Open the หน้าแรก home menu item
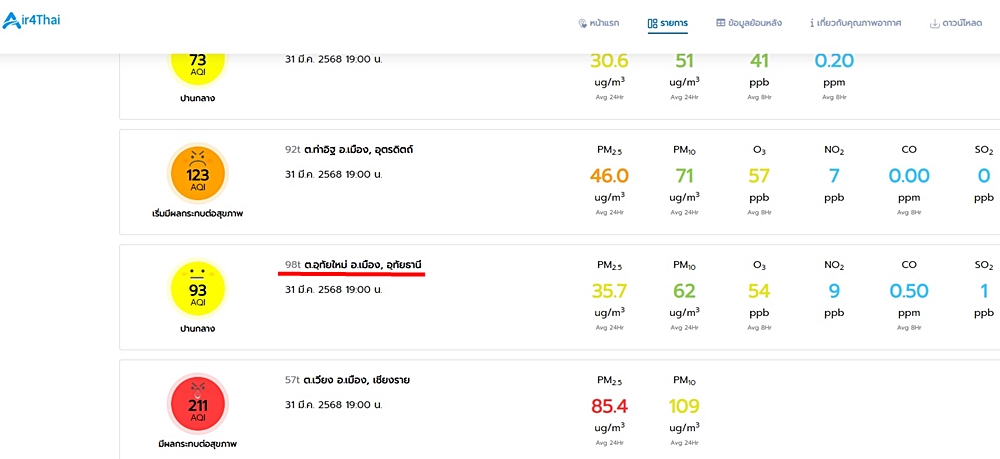The width and height of the screenshot is (1000, 459). pyautogui.click(x=598, y=23)
